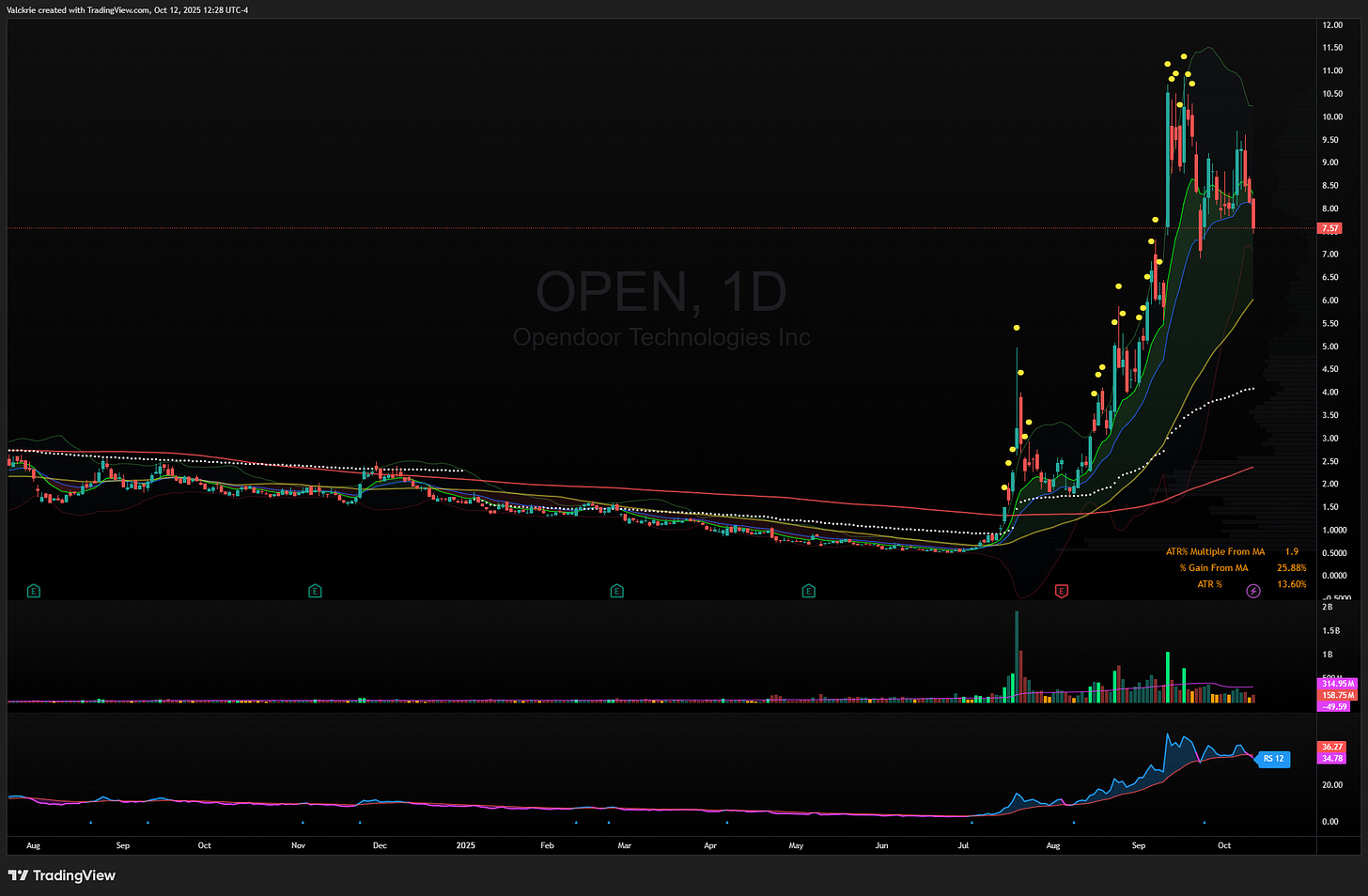Click the 'ATR %' label text

pyautogui.click(x=1209, y=584)
